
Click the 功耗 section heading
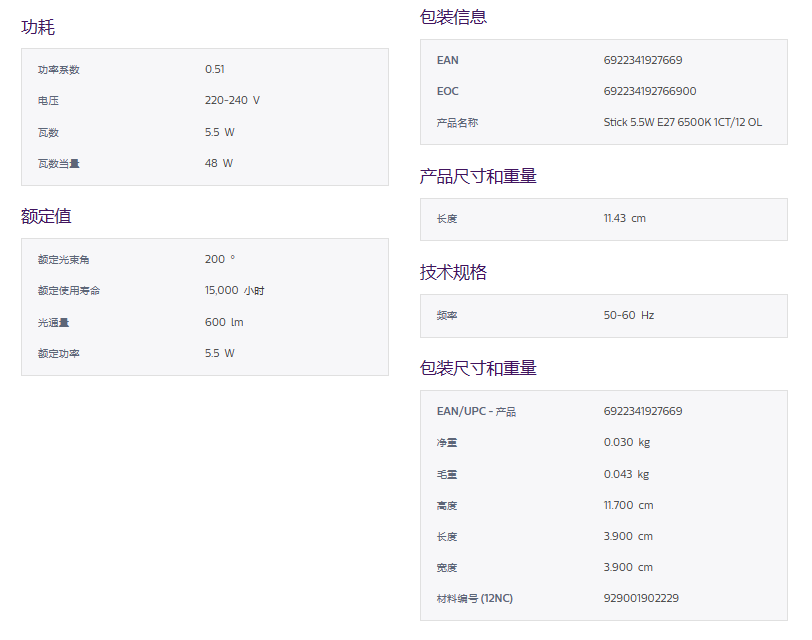click(x=38, y=27)
